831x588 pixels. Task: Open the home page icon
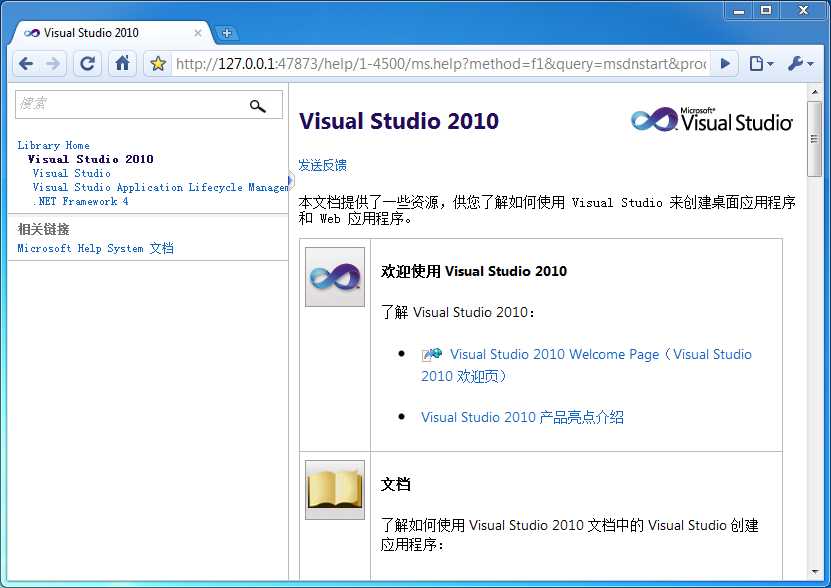[122, 64]
